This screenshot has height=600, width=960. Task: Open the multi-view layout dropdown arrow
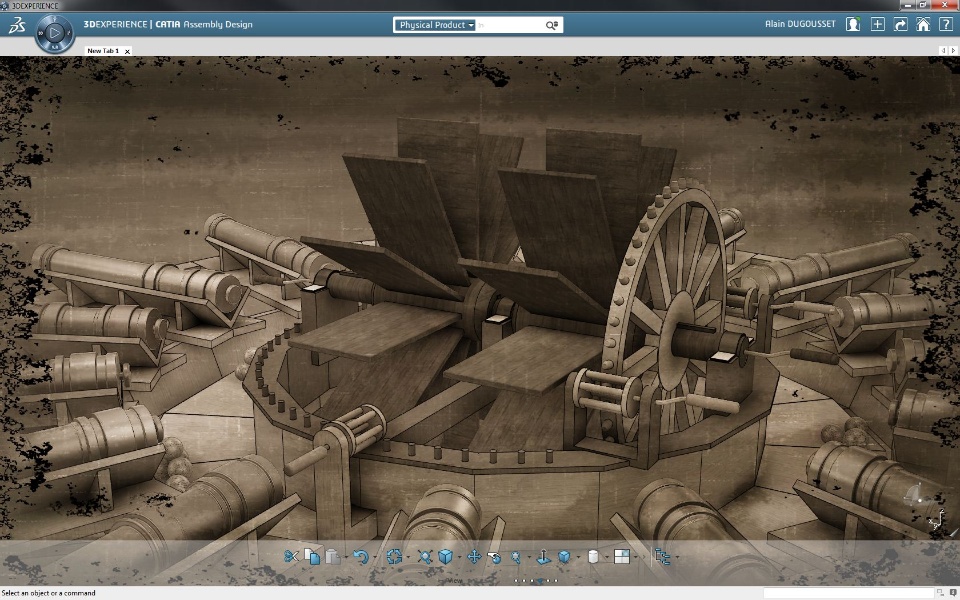(636, 557)
